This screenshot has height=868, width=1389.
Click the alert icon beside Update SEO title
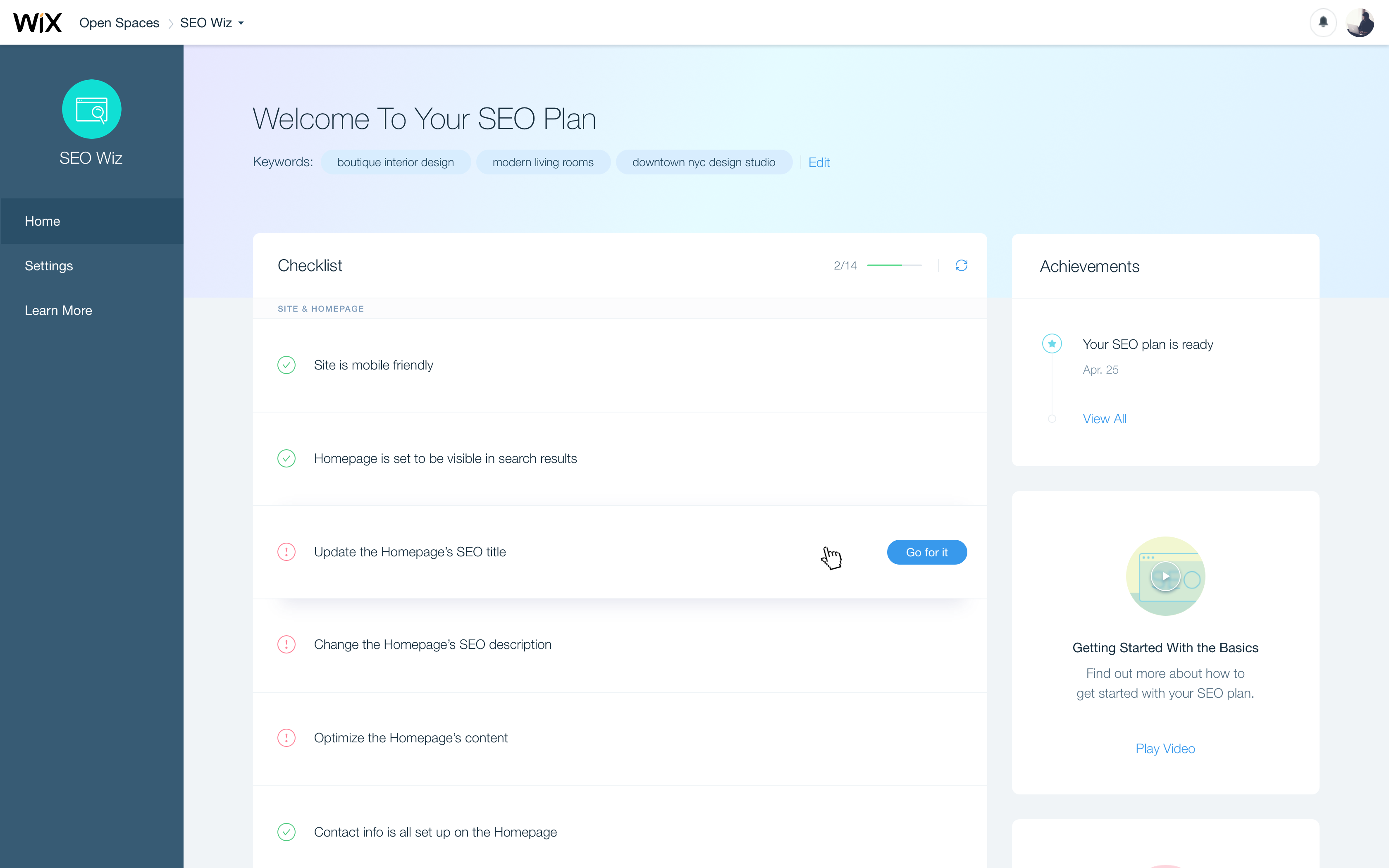(286, 552)
